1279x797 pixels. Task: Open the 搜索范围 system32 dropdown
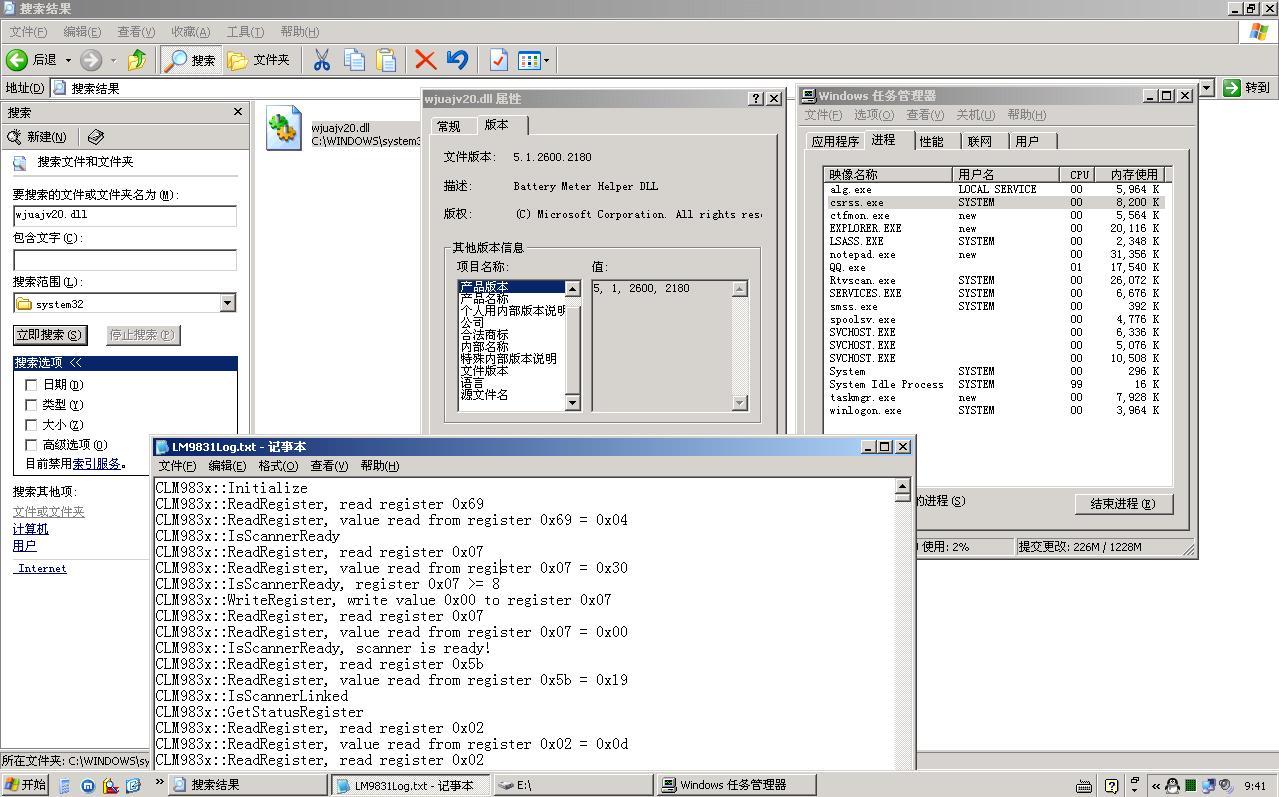click(x=227, y=304)
